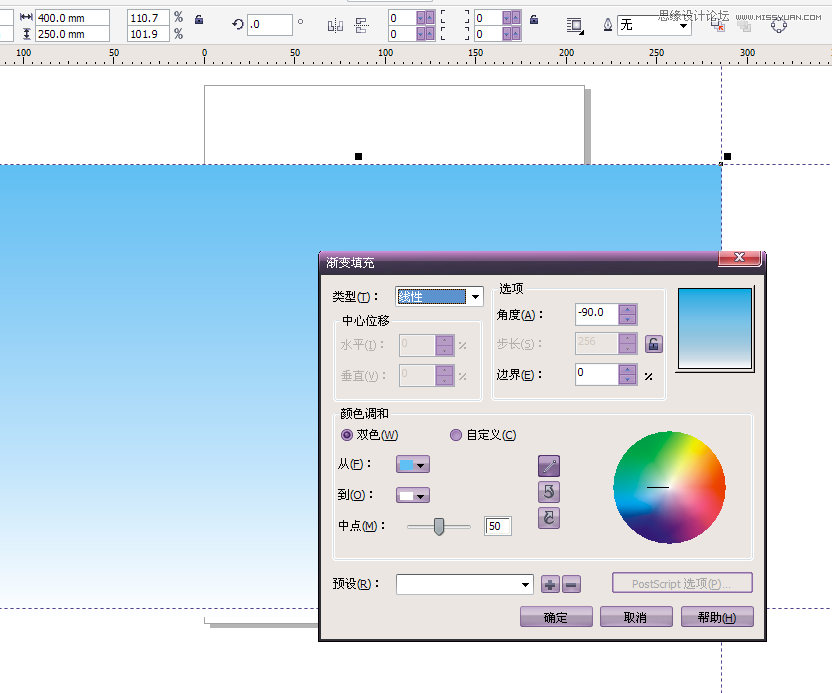Click the outline color droplet icon on property bar
This screenshot has height=693, width=832.
[607, 25]
